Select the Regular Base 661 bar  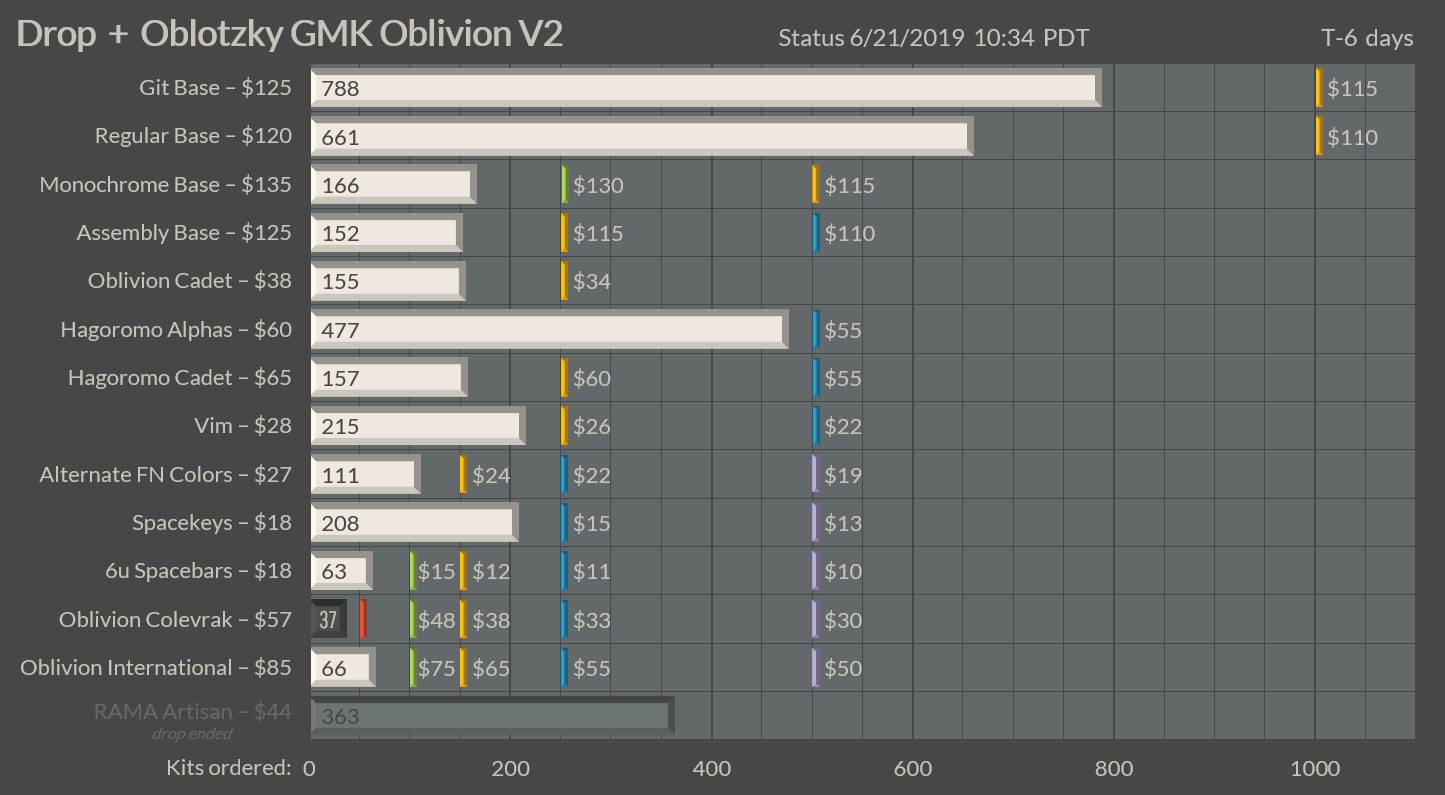point(641,136)
